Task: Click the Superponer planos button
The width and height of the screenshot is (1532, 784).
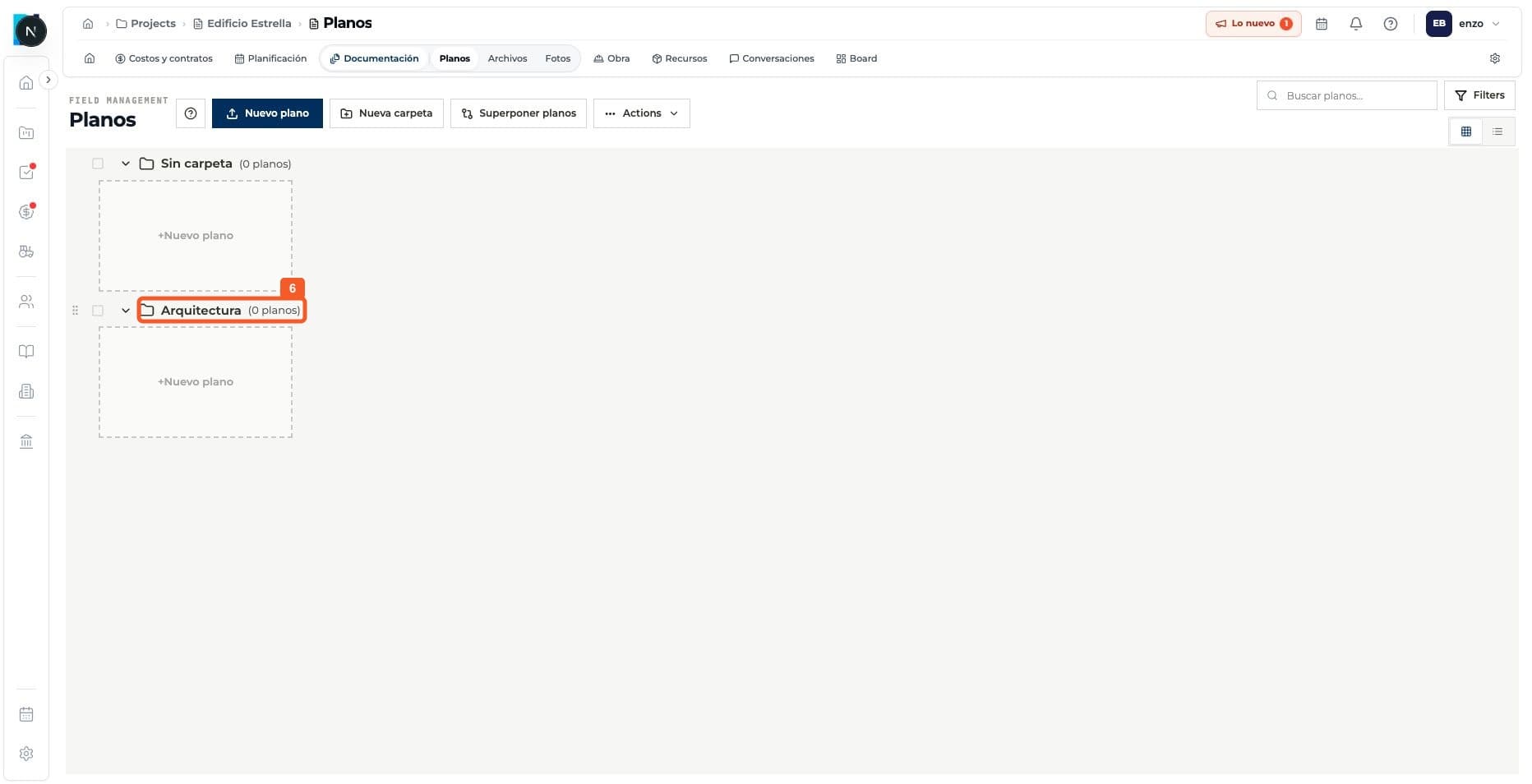Action: (x=519, y=113)
